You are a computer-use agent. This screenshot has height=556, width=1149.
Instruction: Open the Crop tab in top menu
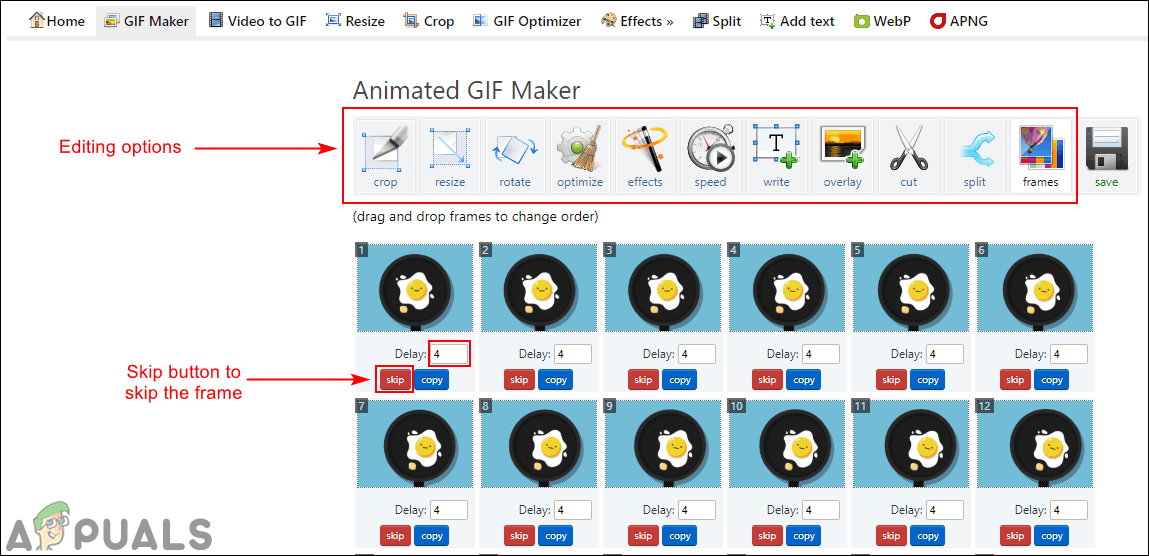[429, 21]
